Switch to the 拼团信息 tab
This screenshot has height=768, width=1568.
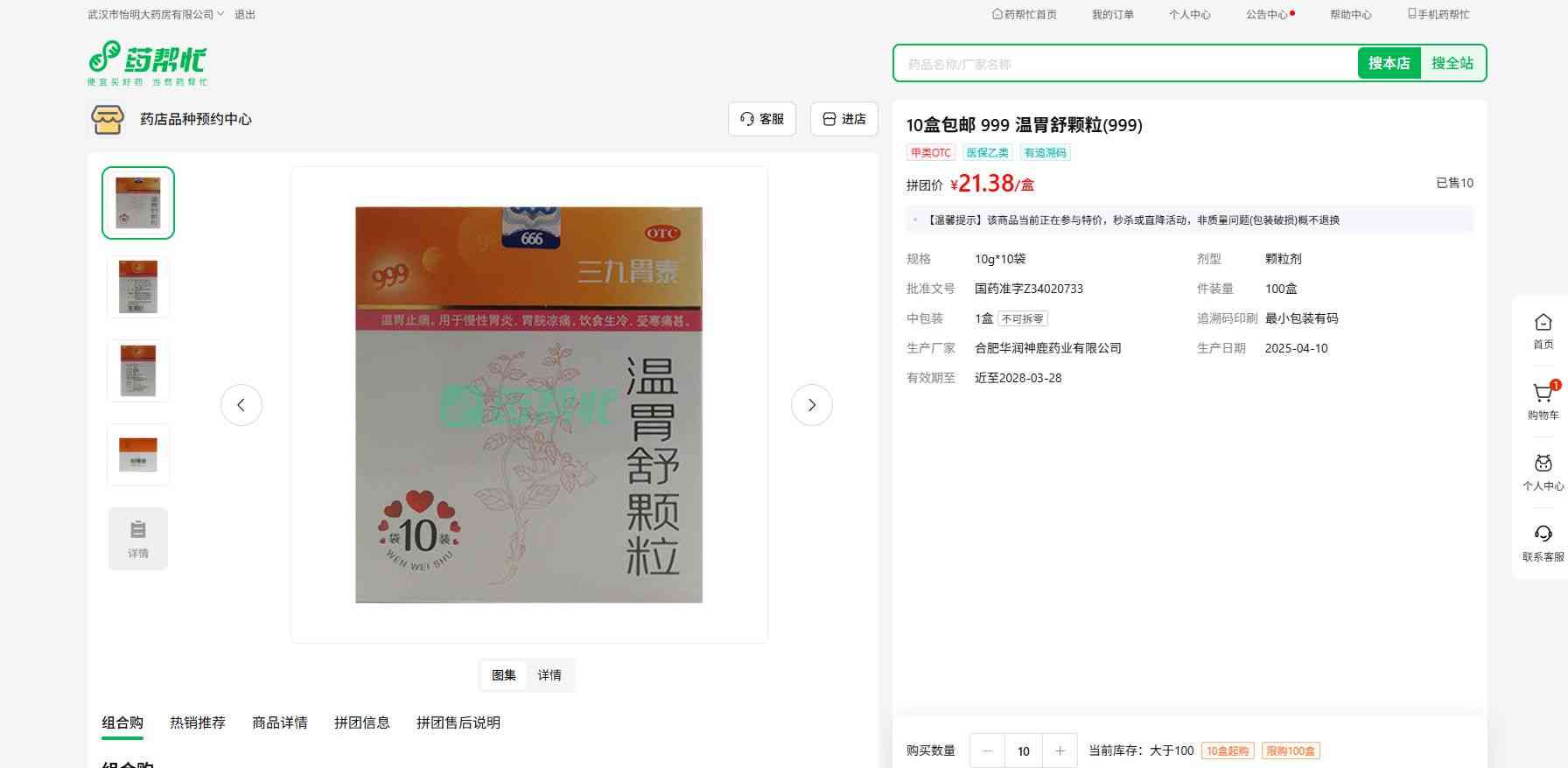(361, 723)
